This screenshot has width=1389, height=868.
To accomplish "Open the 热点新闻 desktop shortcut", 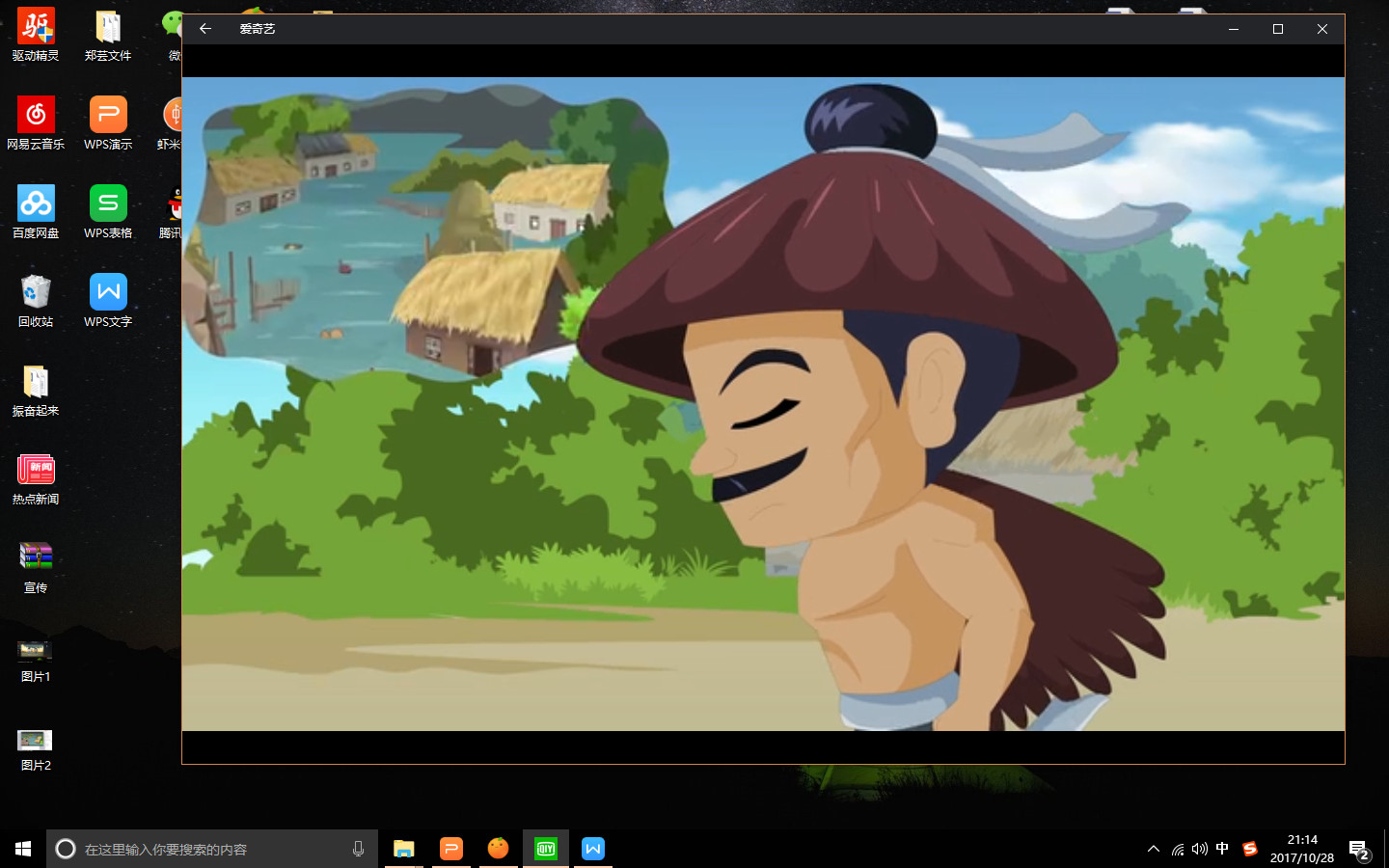I will click(x=36, y=478).
